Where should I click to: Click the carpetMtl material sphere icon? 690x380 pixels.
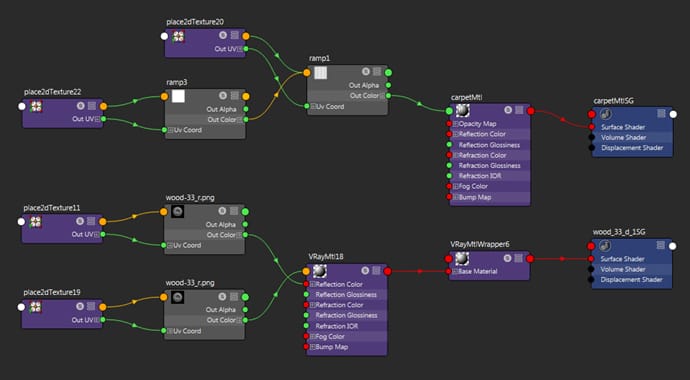462,110
